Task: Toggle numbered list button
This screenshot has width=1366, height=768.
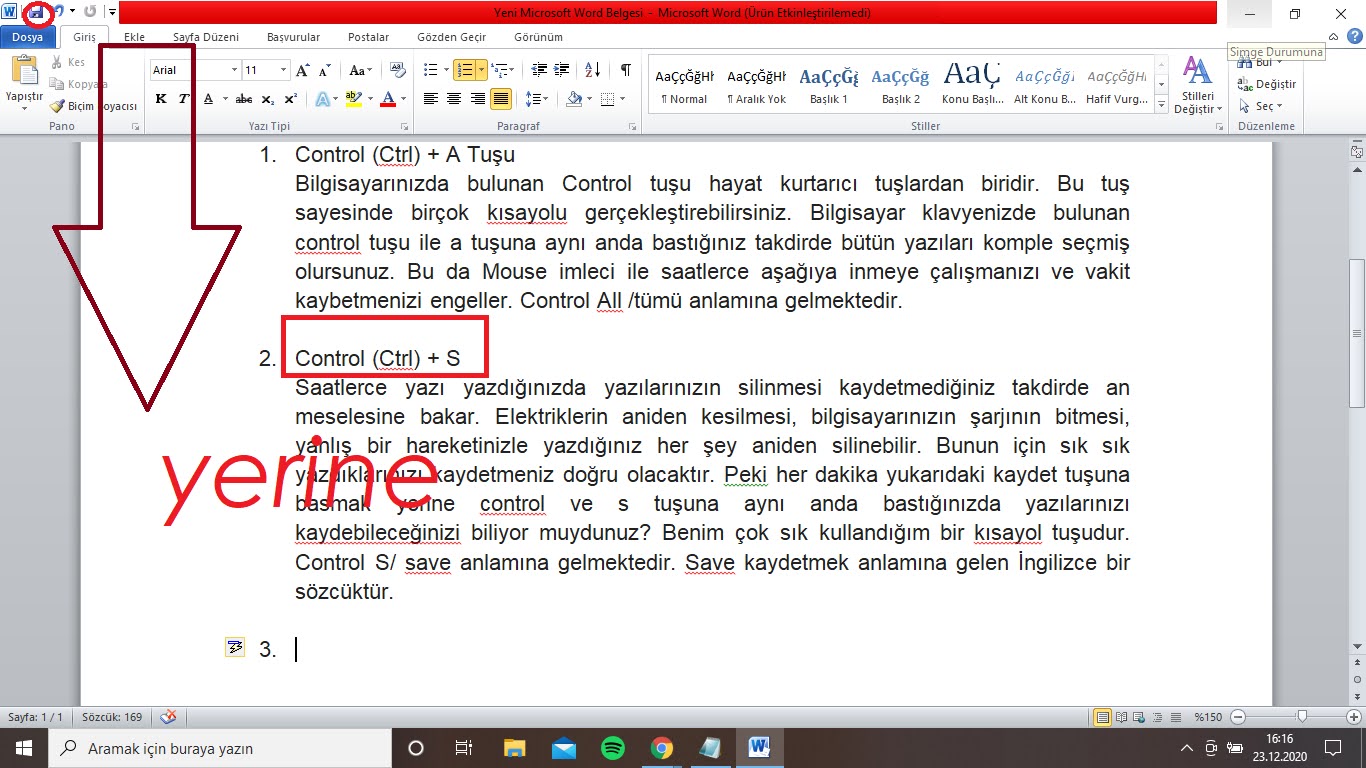Action: tap(464, 70)
